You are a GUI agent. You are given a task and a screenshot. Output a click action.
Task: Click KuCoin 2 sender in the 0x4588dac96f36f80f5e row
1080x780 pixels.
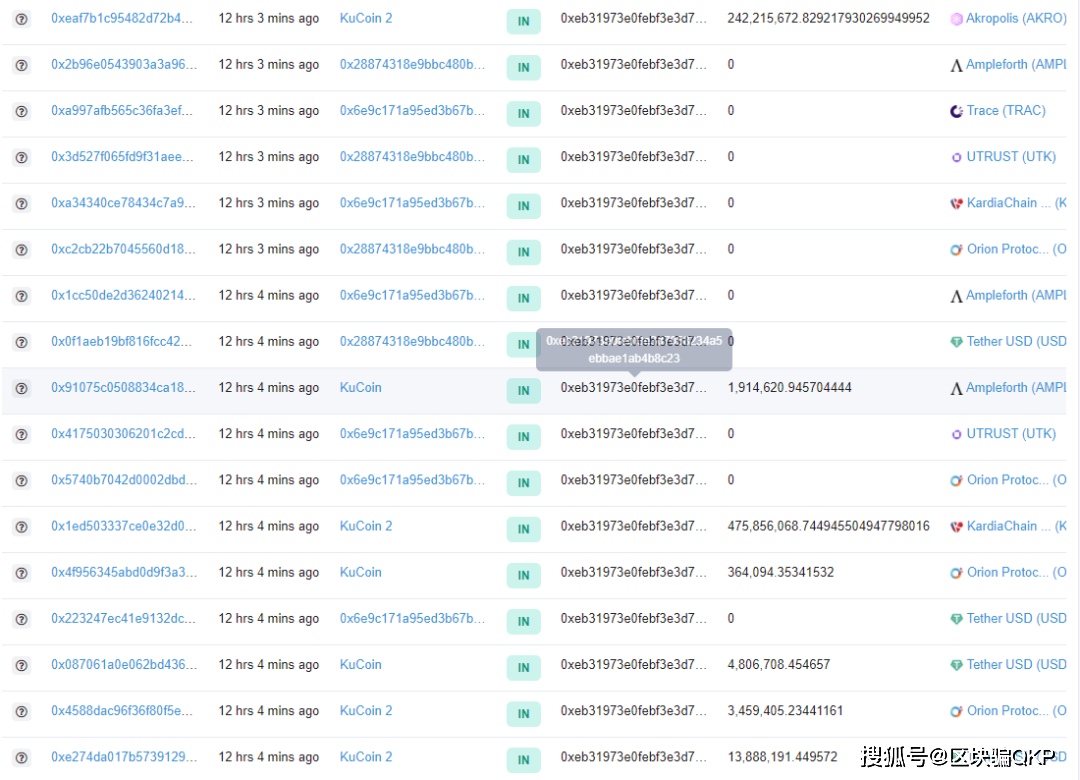(366, 711)
